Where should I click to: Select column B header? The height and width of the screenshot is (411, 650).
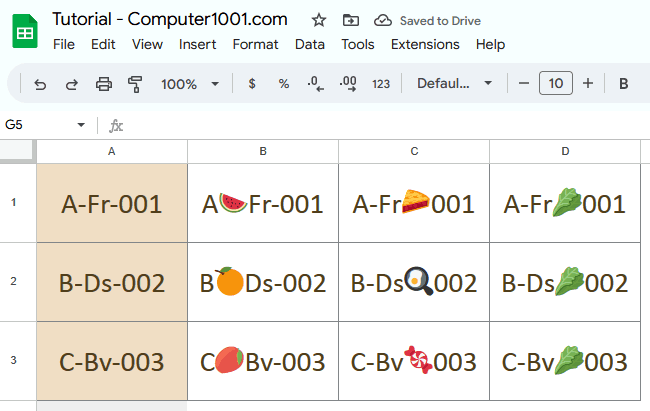click(x=263, y=151)
